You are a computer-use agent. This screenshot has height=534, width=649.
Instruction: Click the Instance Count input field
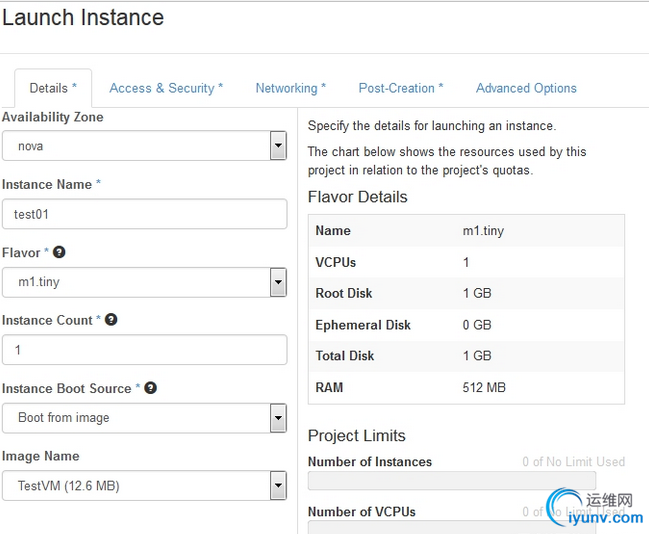(x=145, y=350)
